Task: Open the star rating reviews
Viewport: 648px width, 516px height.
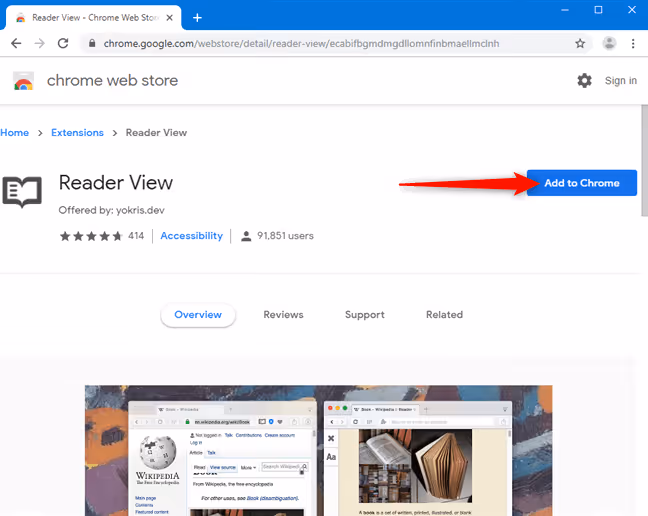Action: click(x=91, y=236)
